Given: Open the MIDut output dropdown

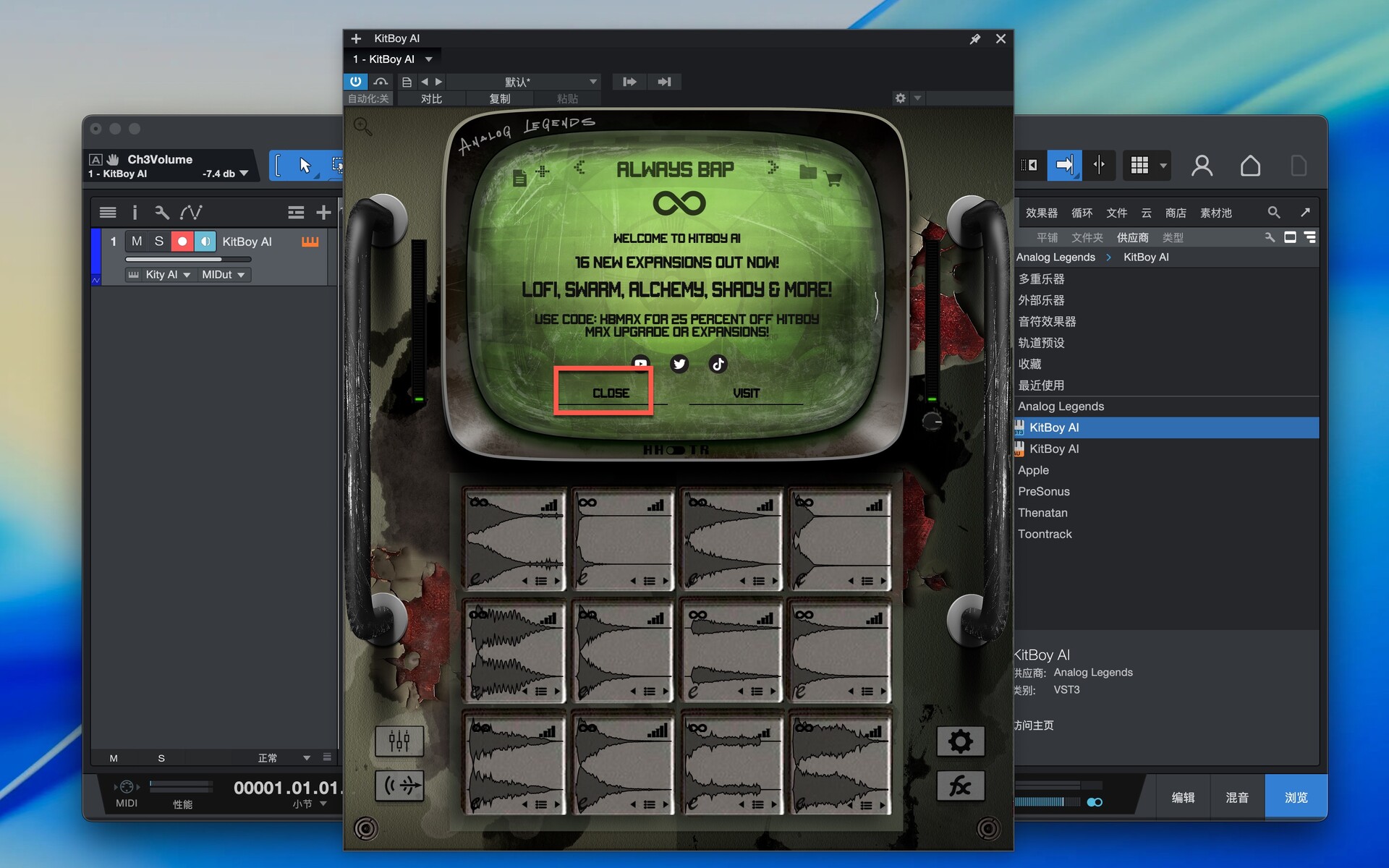Looking at the screenshot, I should point(223,275).
